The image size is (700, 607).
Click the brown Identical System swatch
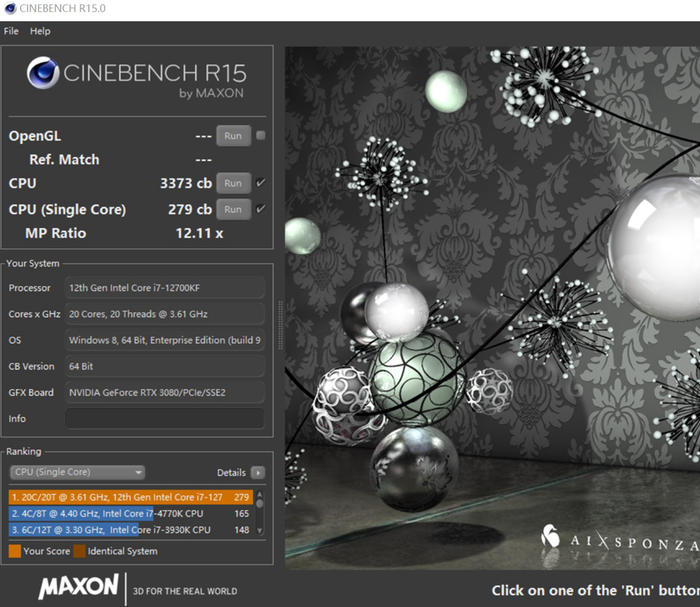79,551
